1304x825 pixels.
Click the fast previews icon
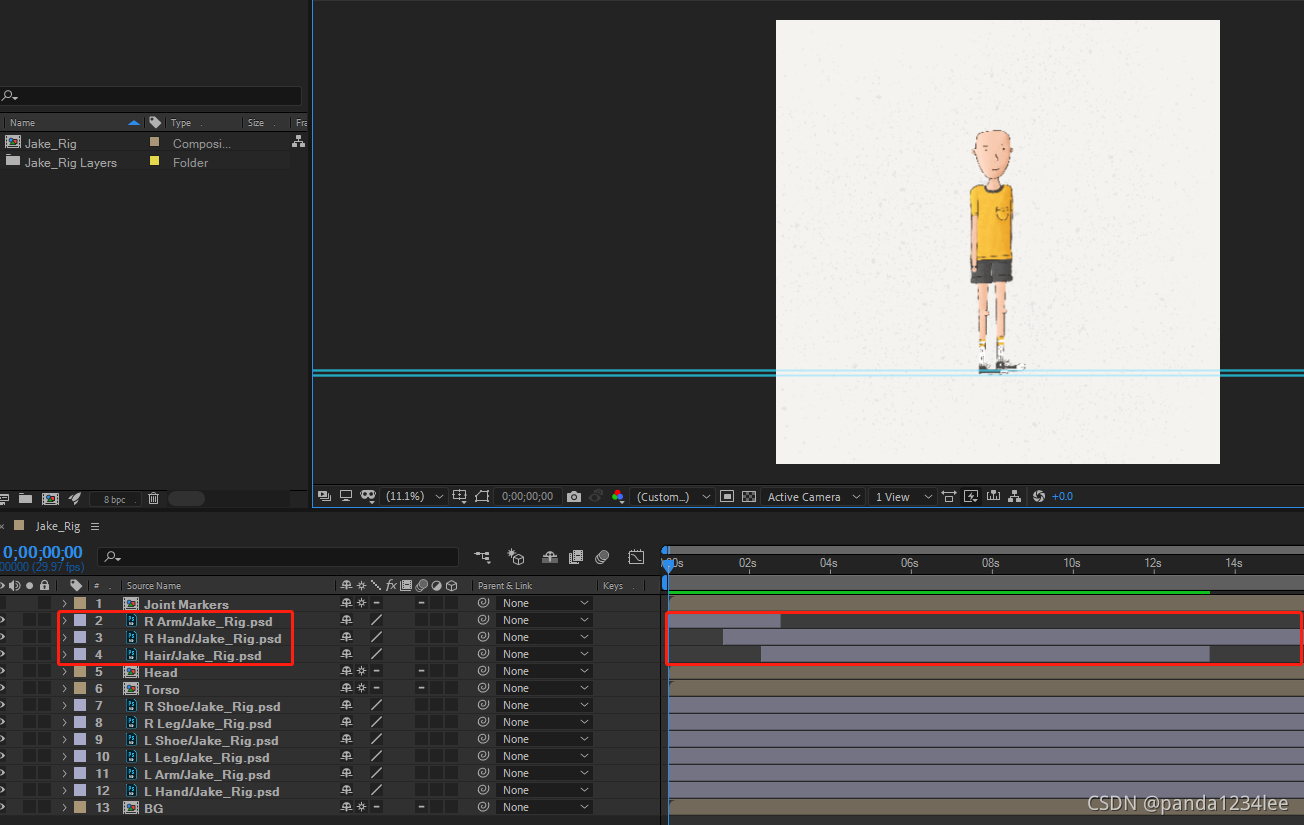970,496
